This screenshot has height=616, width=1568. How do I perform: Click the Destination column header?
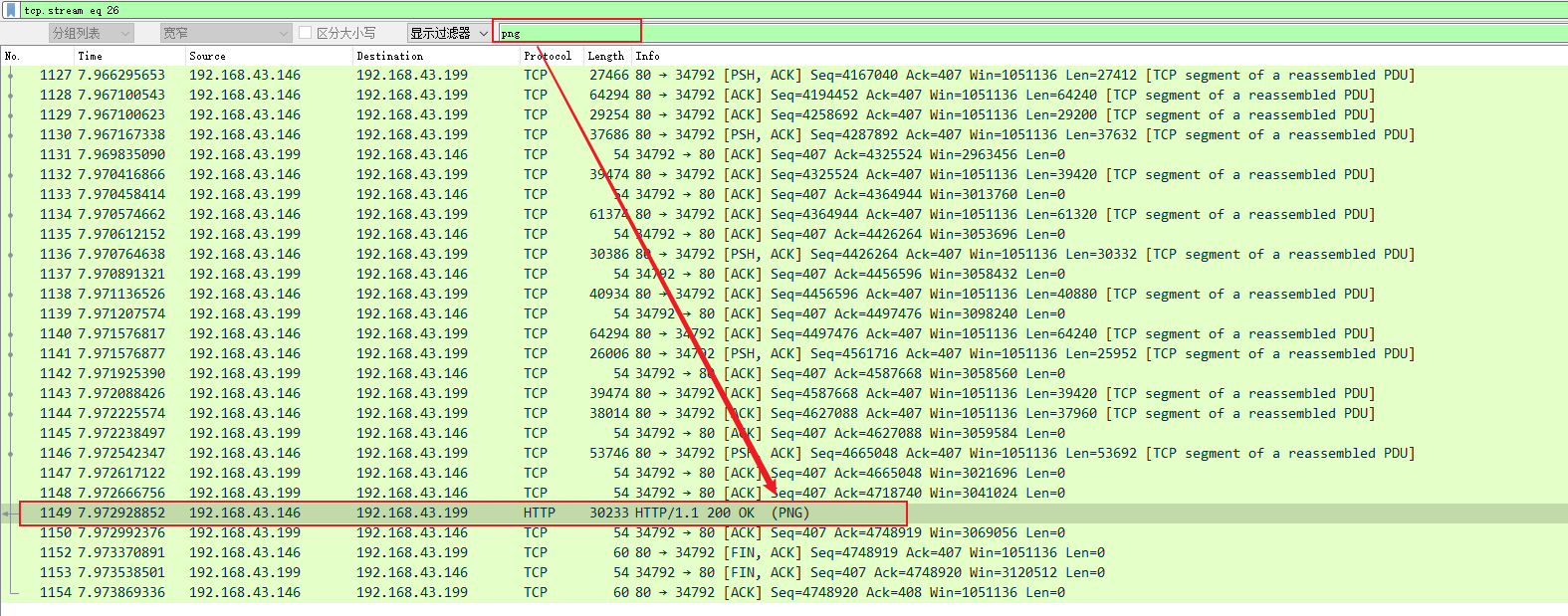click(389, 56)
